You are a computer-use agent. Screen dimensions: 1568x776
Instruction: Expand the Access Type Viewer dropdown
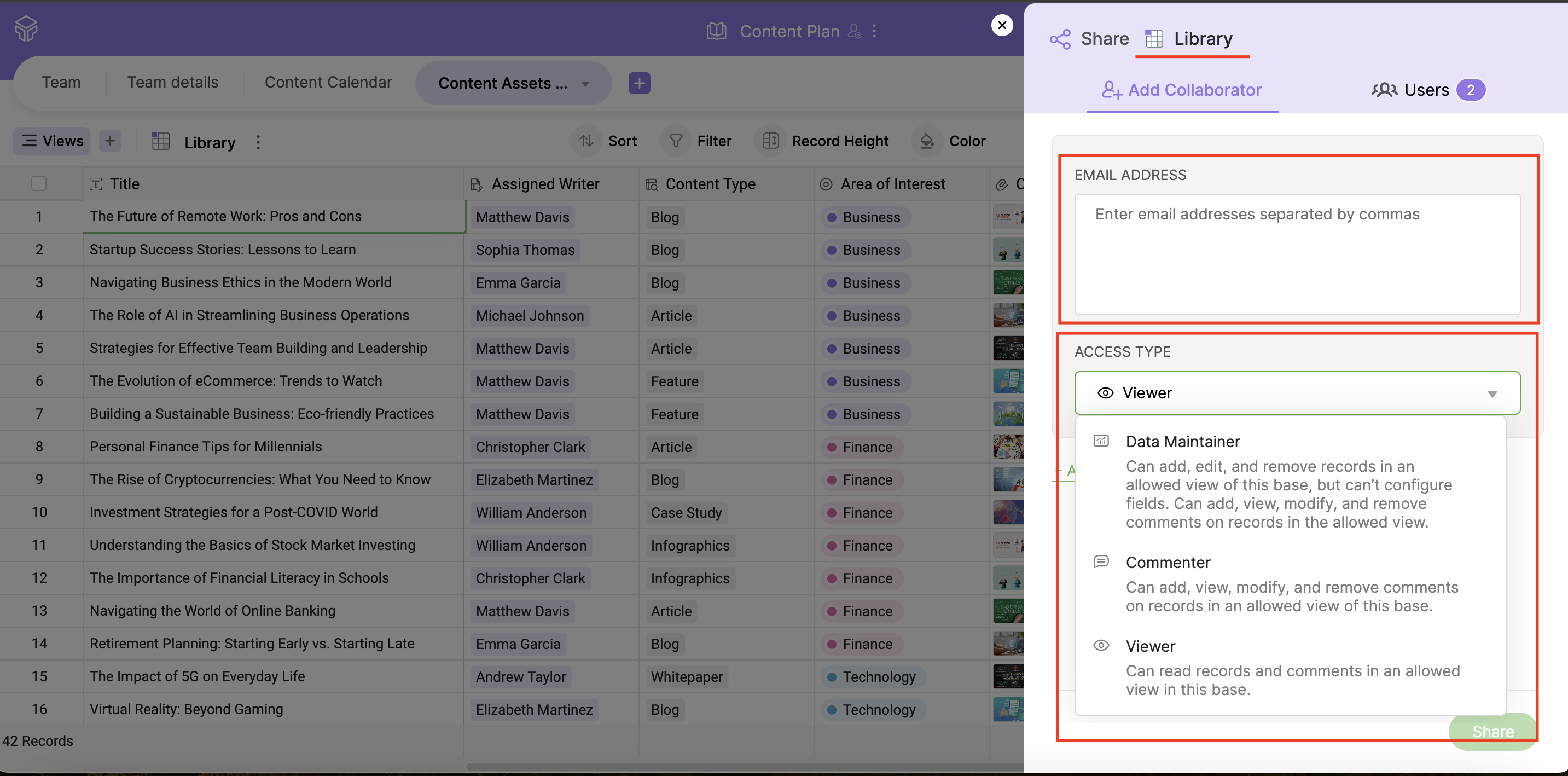pos(1297,393)
